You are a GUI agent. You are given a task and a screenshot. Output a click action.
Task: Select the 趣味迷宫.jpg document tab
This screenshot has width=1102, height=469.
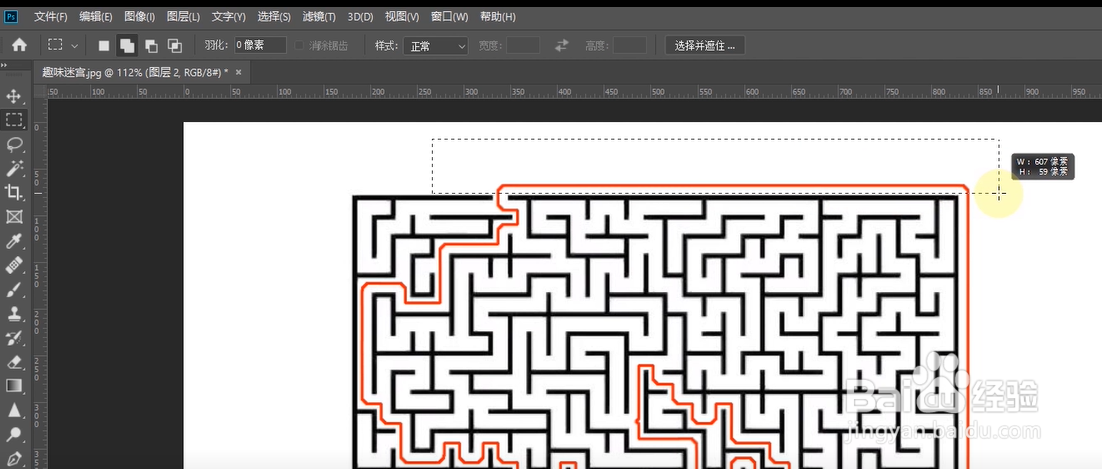[x=135, y=72]
